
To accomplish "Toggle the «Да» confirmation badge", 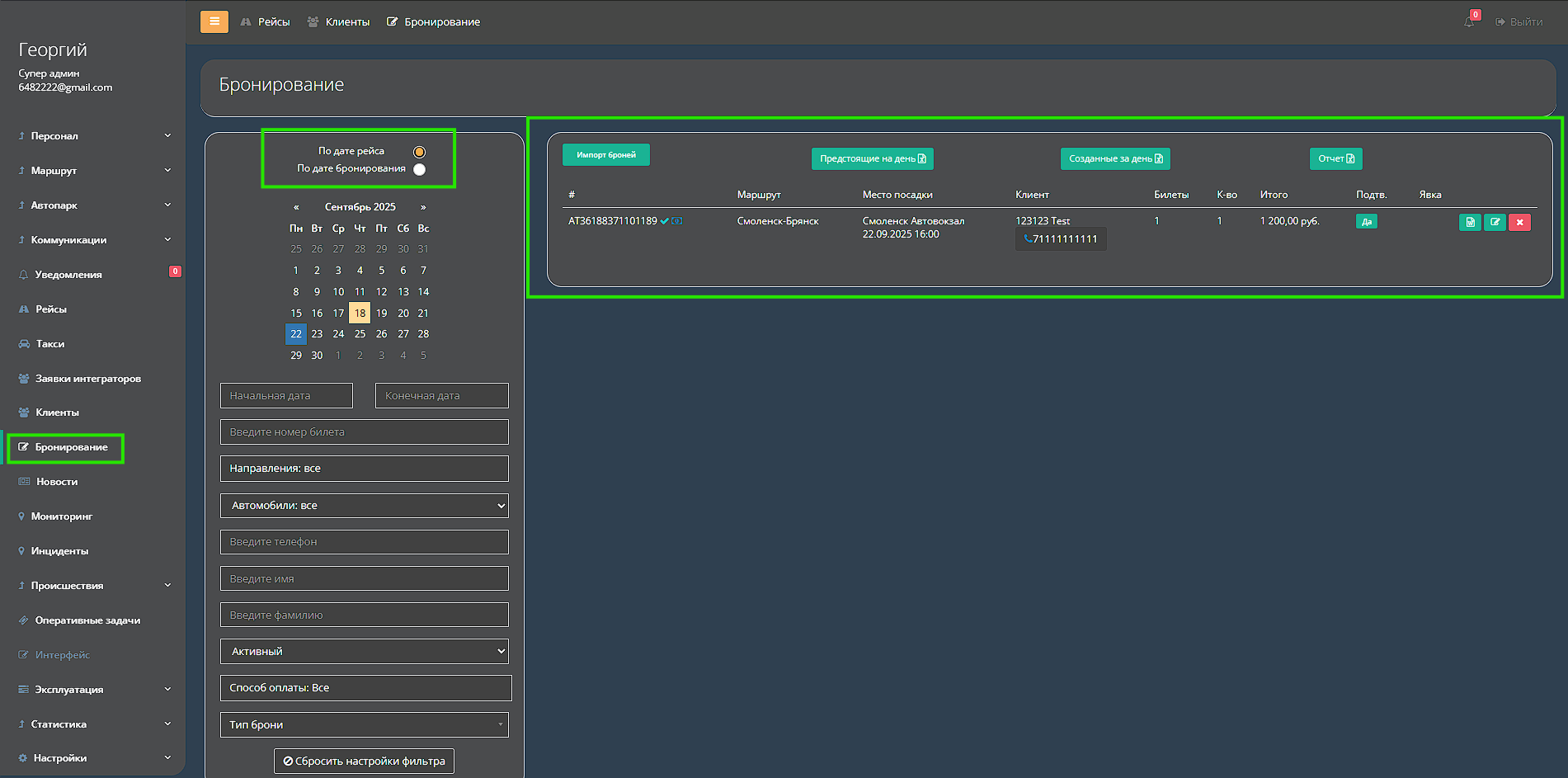I will pyautogui.click(x=1366, y=221).
